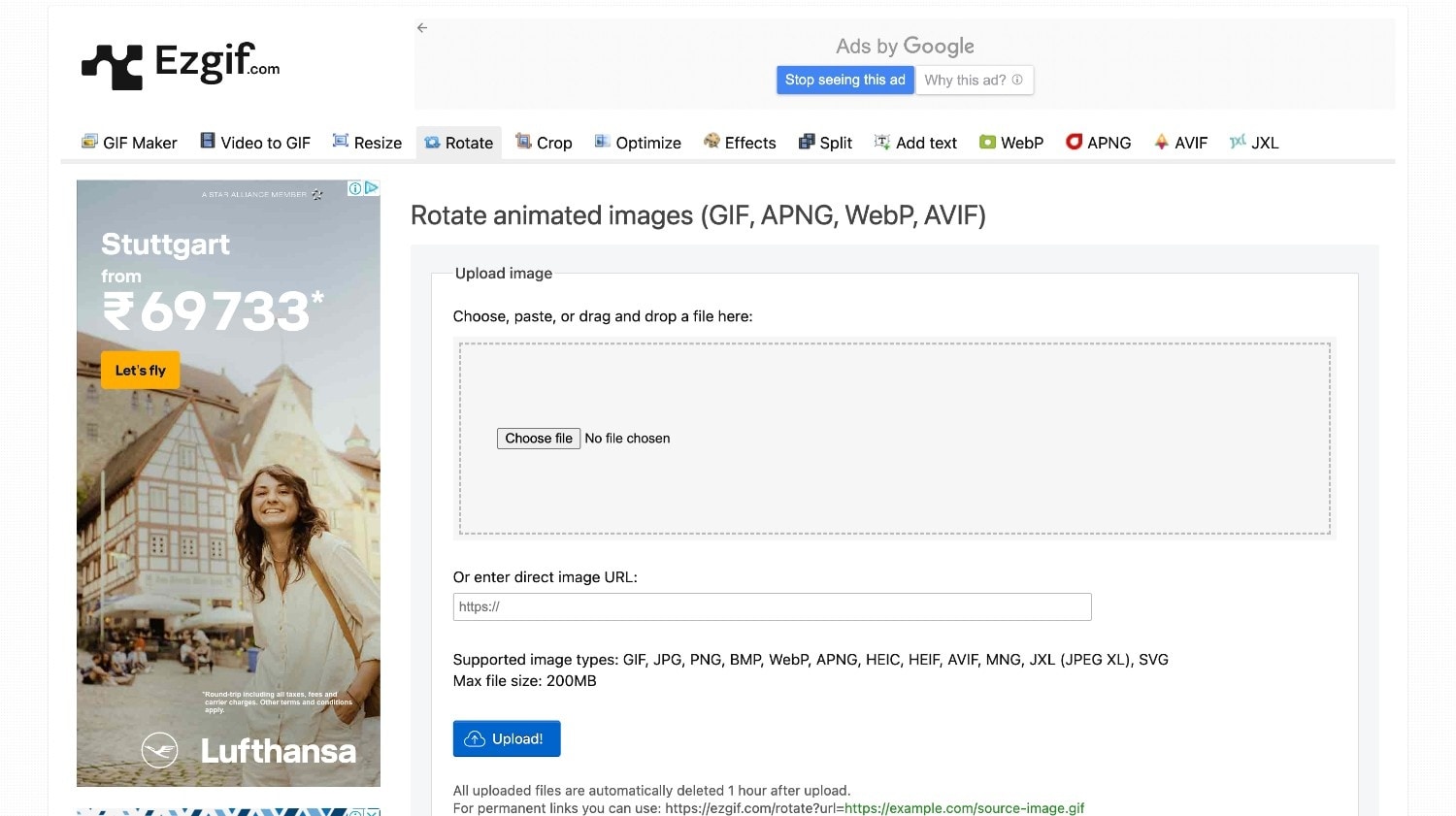Switch to the AVIF tools tab

1180,143
